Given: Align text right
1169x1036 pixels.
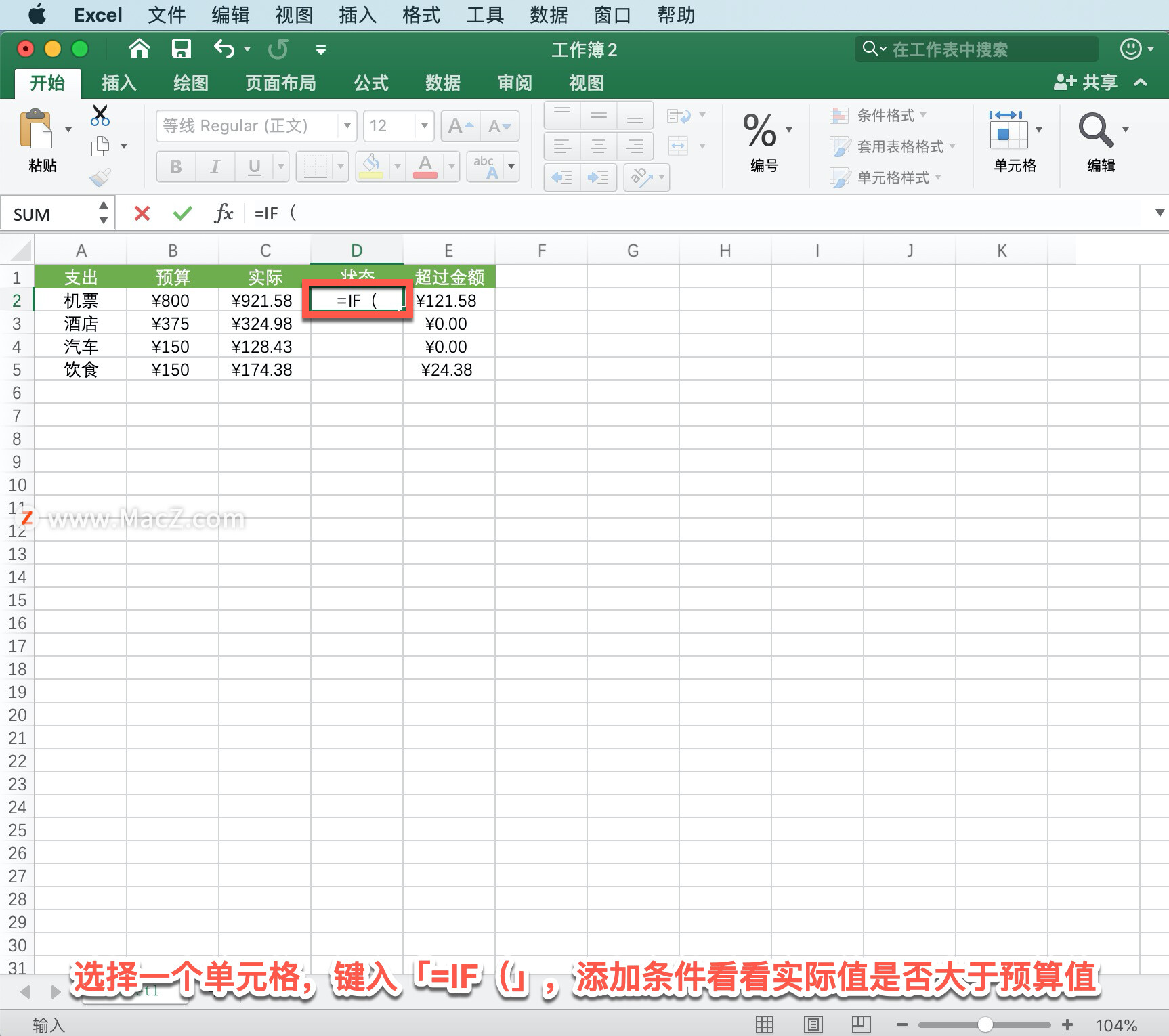Looking at the screenshot, I should tap(635, 146).
